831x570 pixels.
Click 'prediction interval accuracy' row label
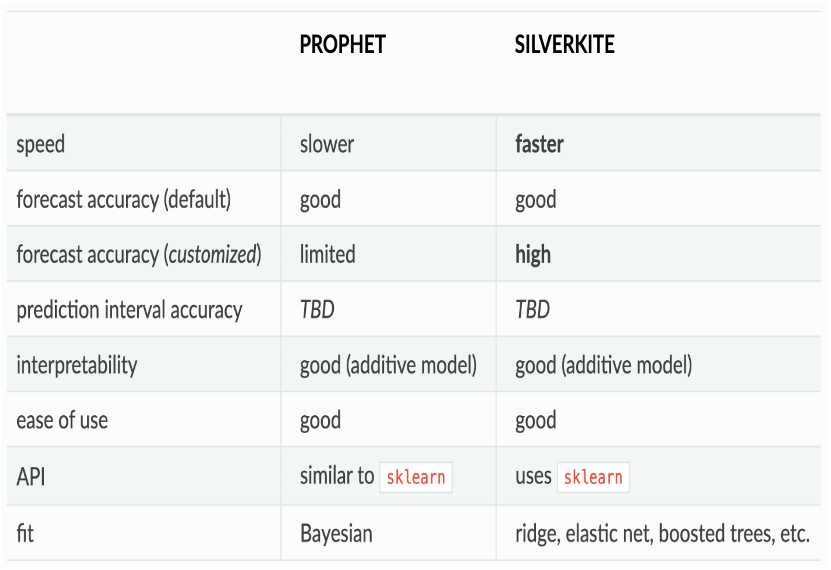pos(129,310)
